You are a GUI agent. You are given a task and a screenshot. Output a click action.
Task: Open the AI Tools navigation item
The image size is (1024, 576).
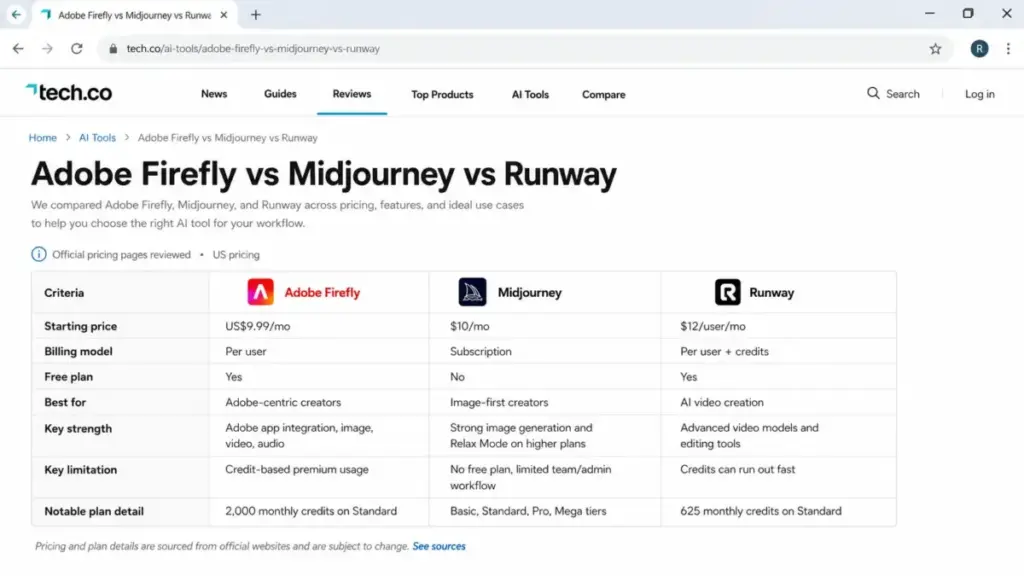click(530, 95)
